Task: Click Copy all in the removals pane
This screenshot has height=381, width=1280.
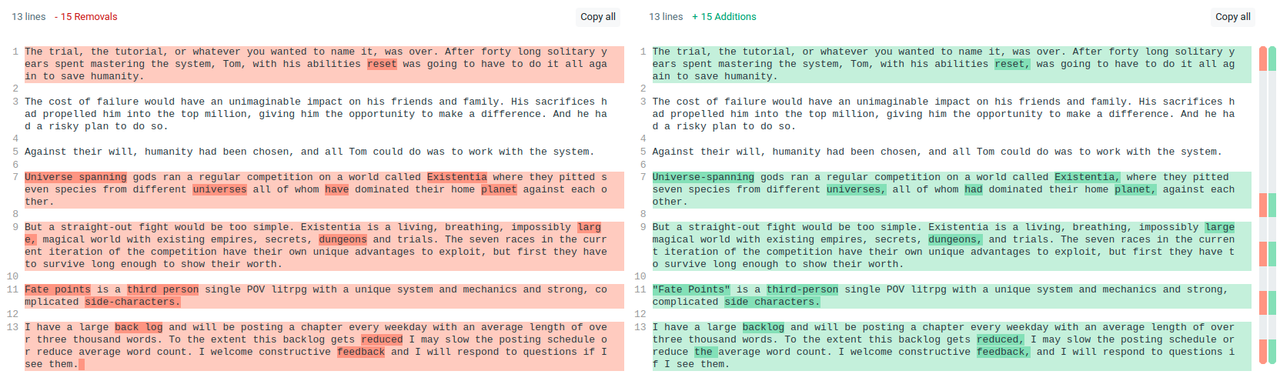Action: point(598,16)
